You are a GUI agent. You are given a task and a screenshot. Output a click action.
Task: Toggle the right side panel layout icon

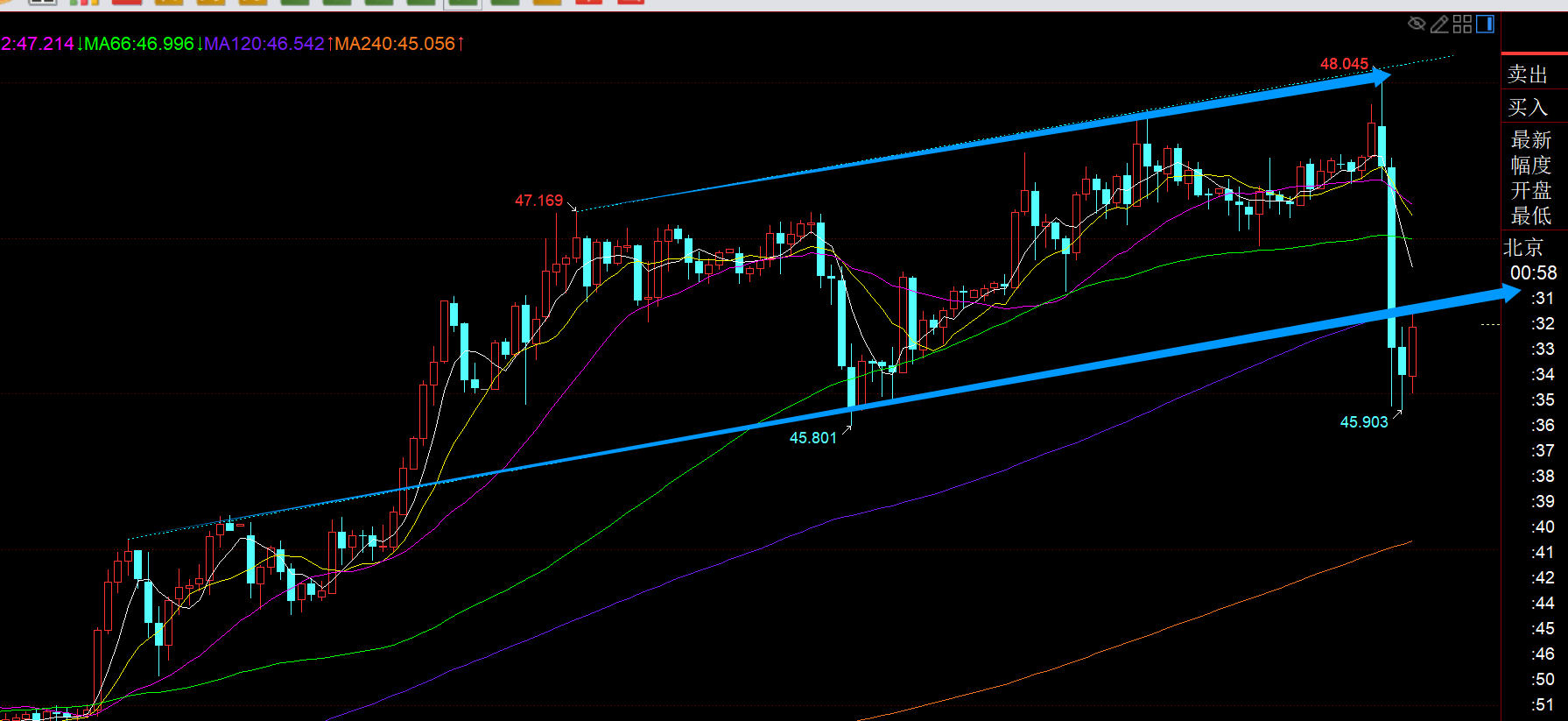pos(1485,24)
